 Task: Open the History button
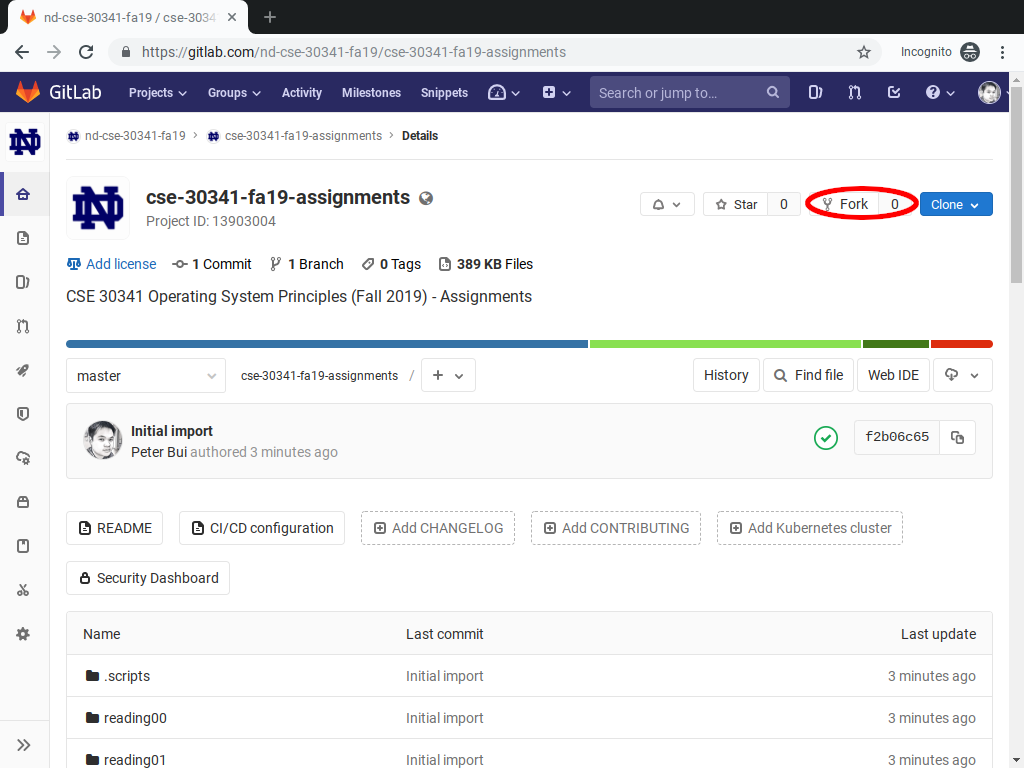click(x=726, y=376)
